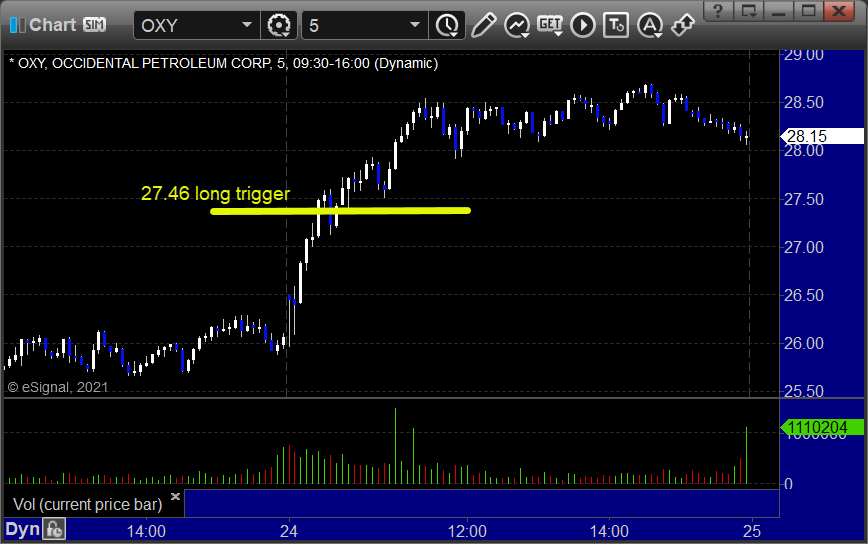This screenshot has height=544, width=868.
Task: Select the yellow trigger line on chart
Action: [340, 211]
